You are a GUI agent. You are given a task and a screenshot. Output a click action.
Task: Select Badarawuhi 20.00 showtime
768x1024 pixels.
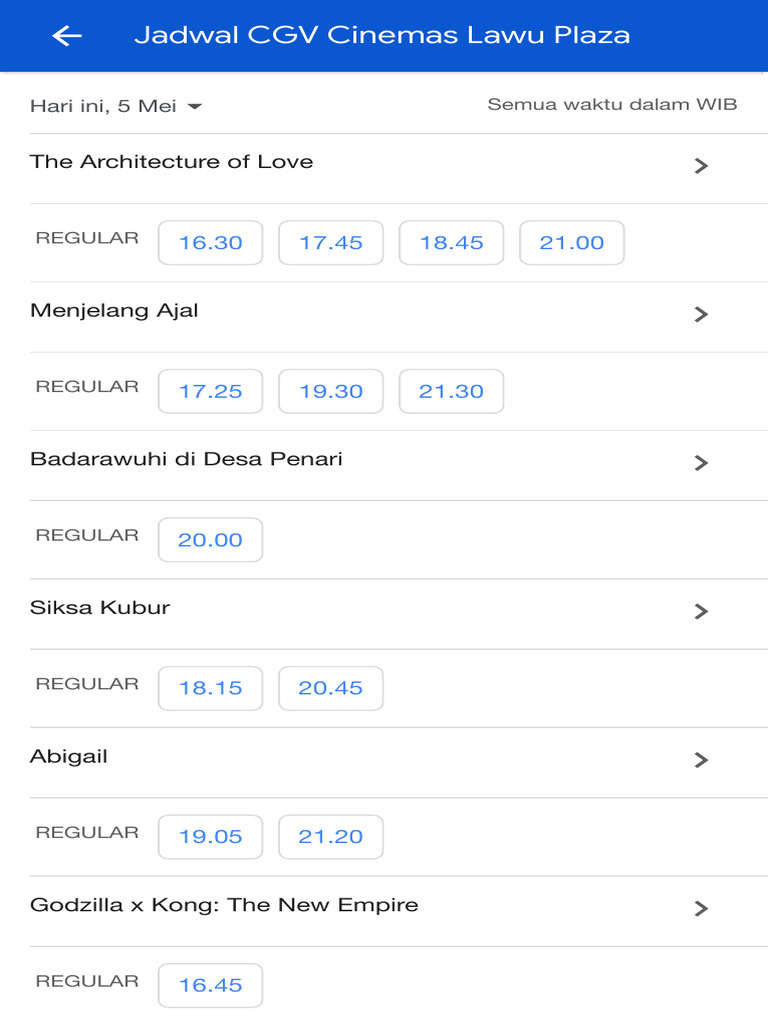[x=210, y=540]
